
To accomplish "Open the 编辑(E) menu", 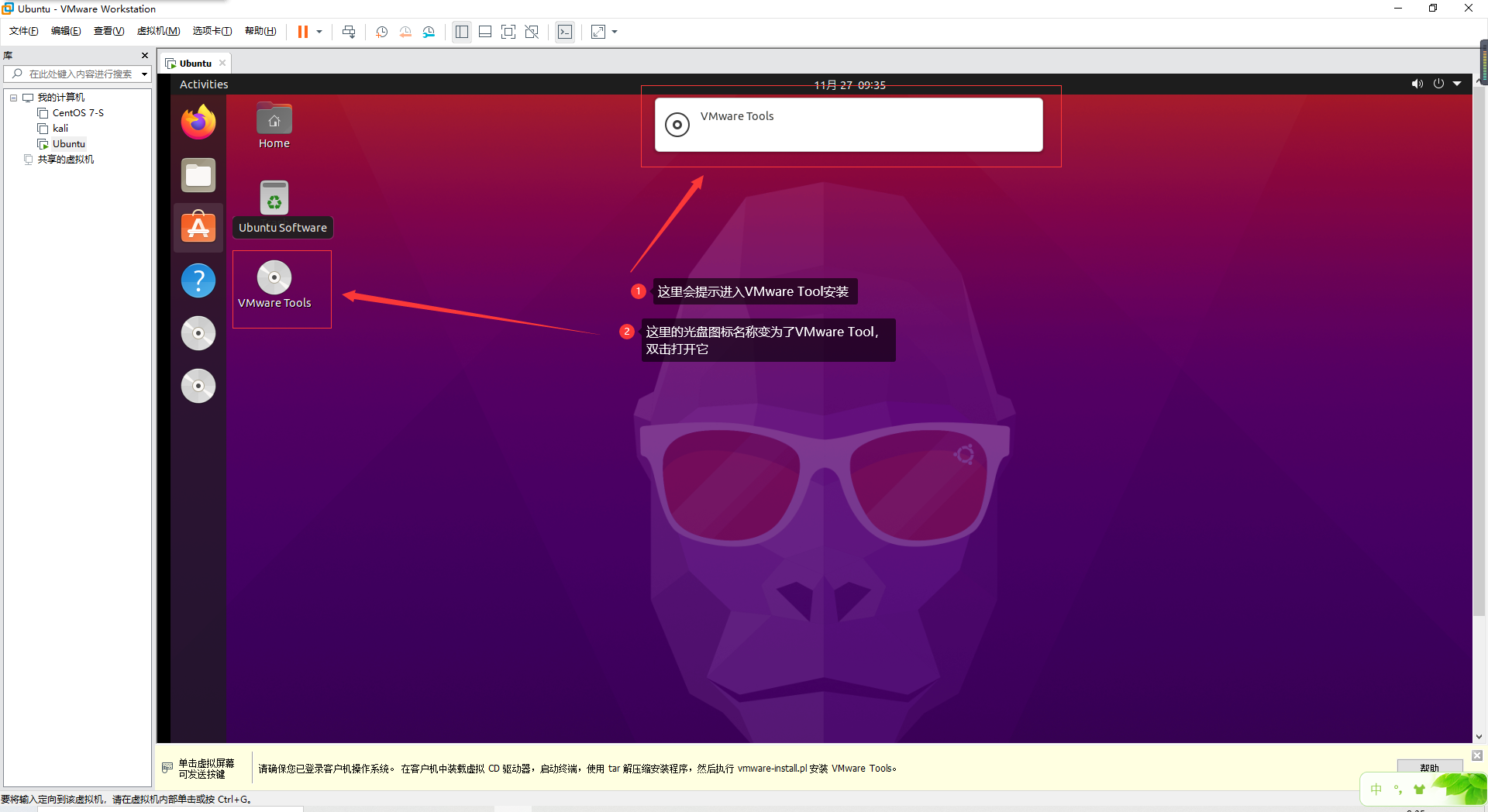I will (66, 31).
